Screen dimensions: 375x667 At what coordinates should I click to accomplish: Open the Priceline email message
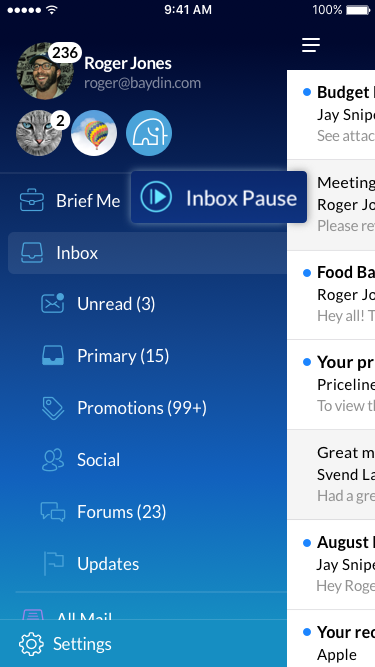pyautogui.click(x=331, y=385)
